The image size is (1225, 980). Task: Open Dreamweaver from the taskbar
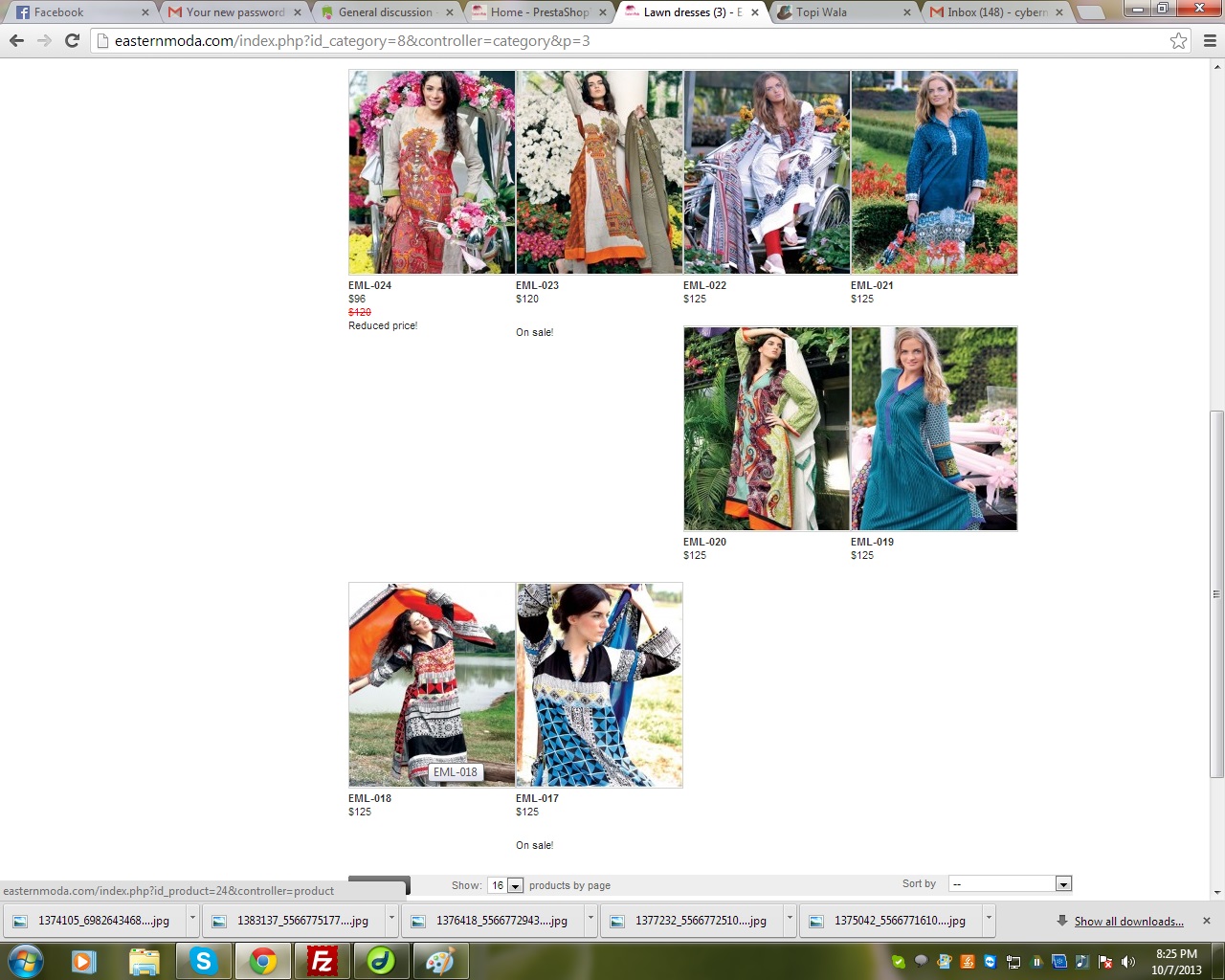[x=381, y=961]
